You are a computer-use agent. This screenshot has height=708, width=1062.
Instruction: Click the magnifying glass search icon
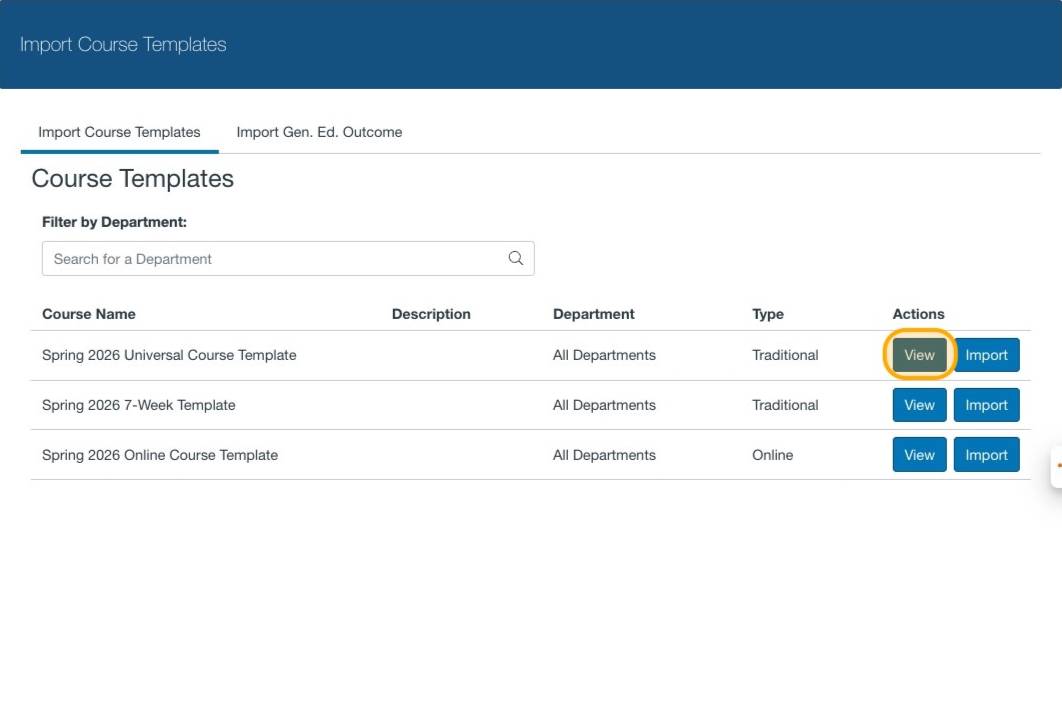(516, 258)
